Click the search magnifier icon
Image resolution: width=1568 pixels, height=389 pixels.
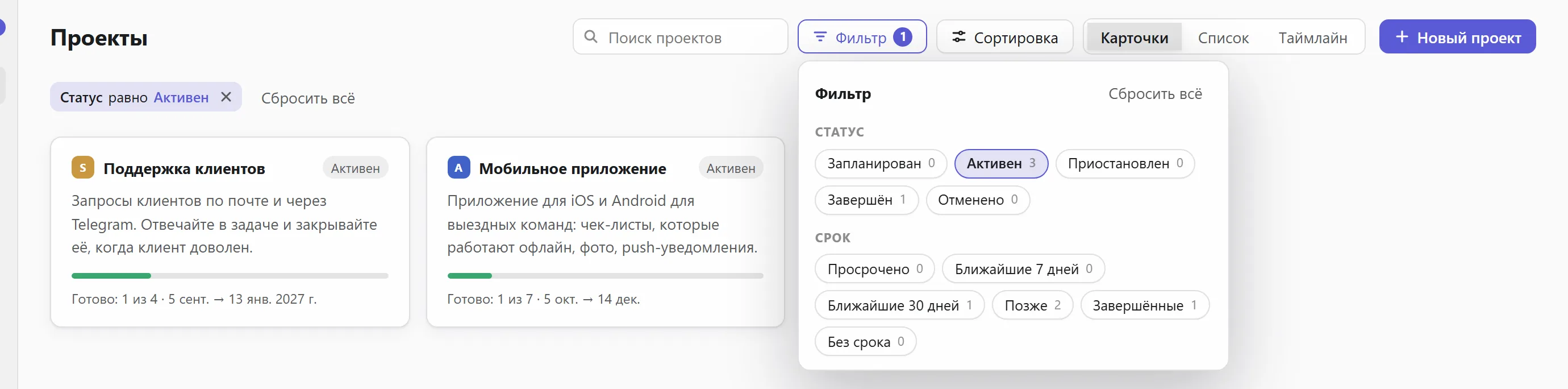(x=590, y=36)
